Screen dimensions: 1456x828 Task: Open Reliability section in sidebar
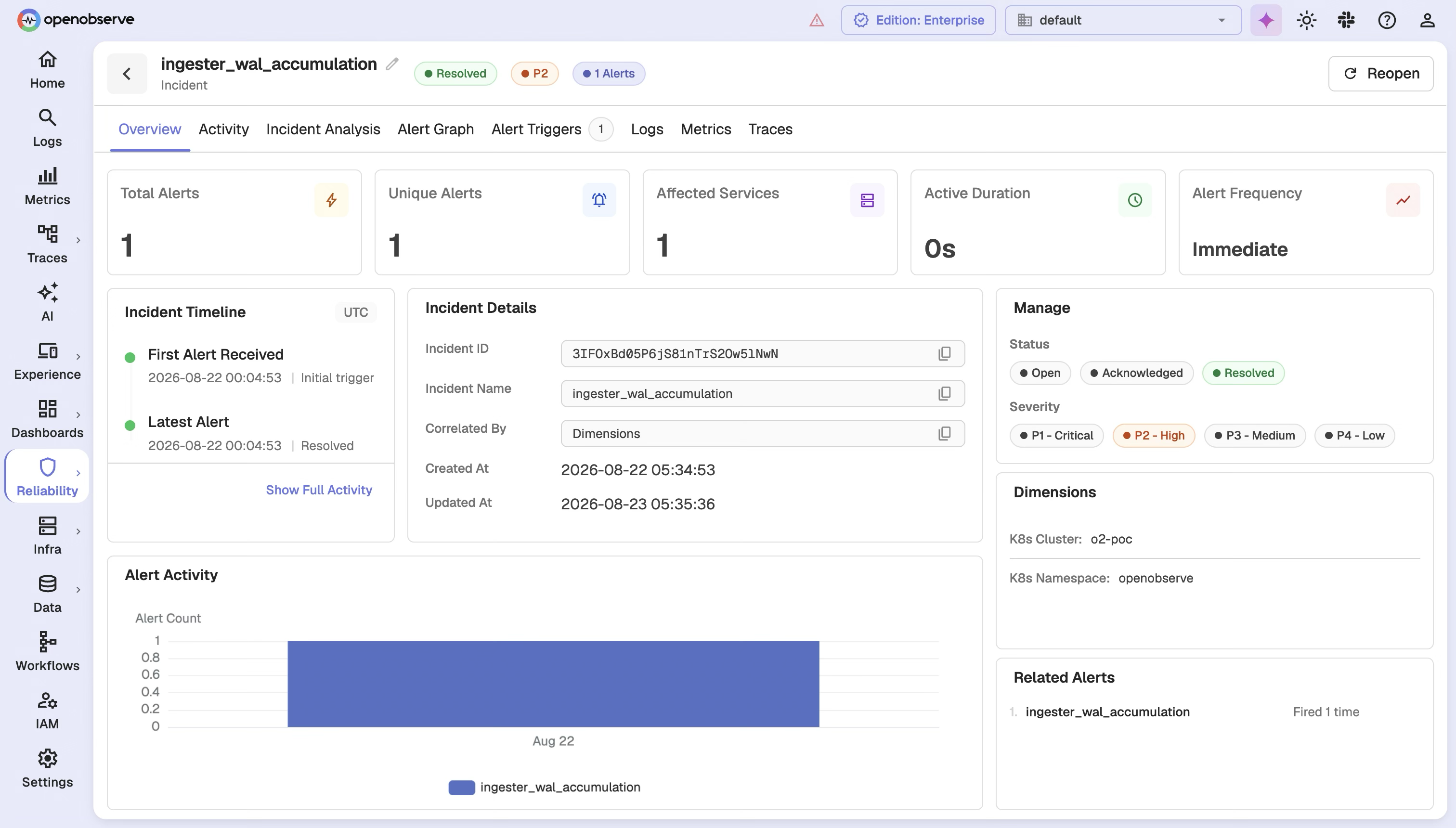click(47, 477)
